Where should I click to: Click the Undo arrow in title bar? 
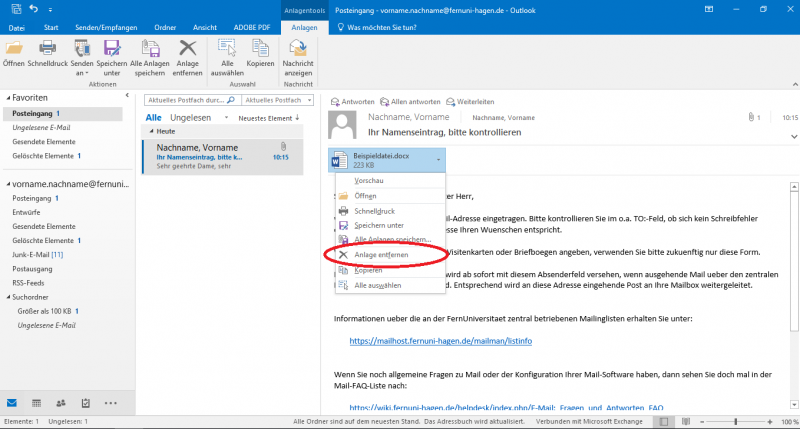[x=34, y=9]
